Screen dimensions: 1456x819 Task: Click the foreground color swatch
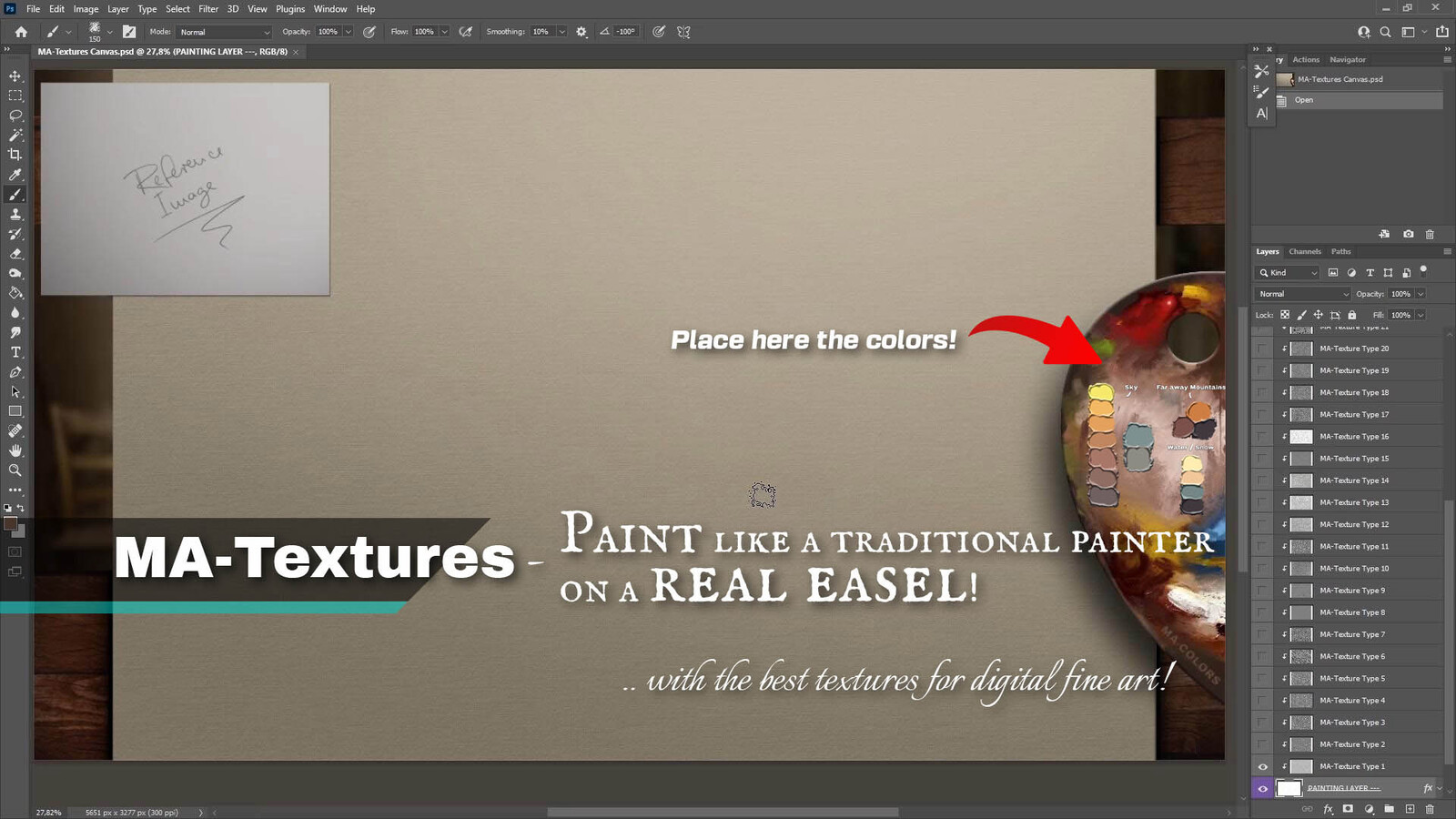pos(10,524)
